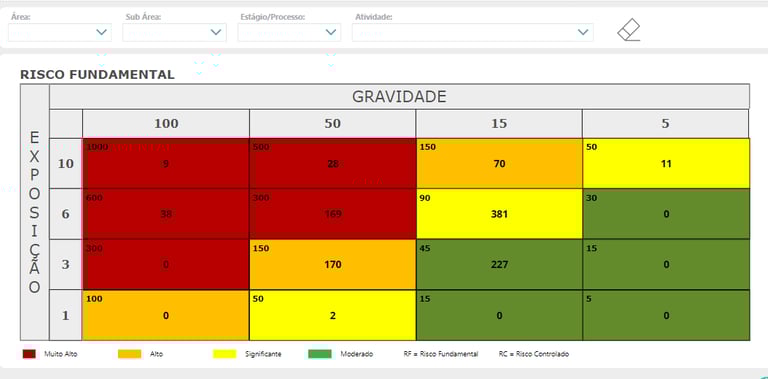
Task: Click the Gravidade column header 15
Action: click(499, 123)
